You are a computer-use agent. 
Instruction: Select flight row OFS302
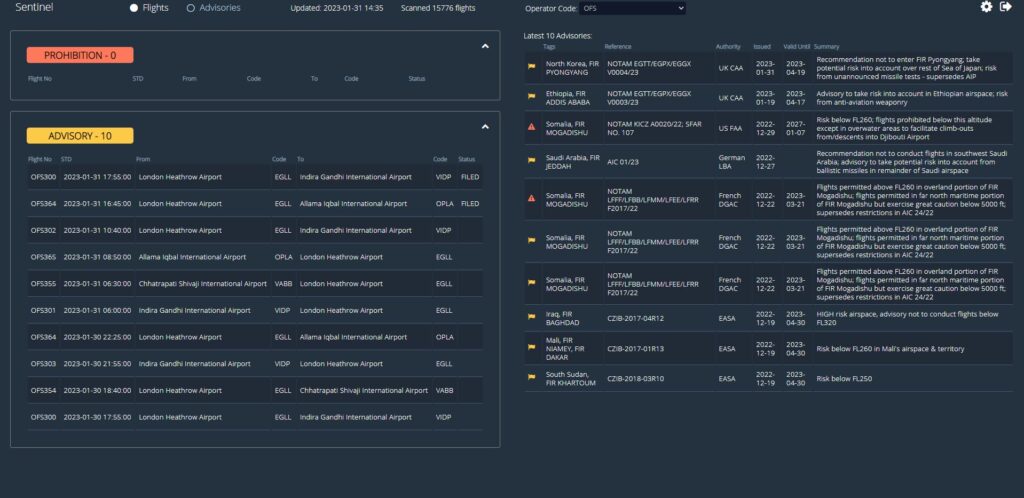tap(255, 230)
